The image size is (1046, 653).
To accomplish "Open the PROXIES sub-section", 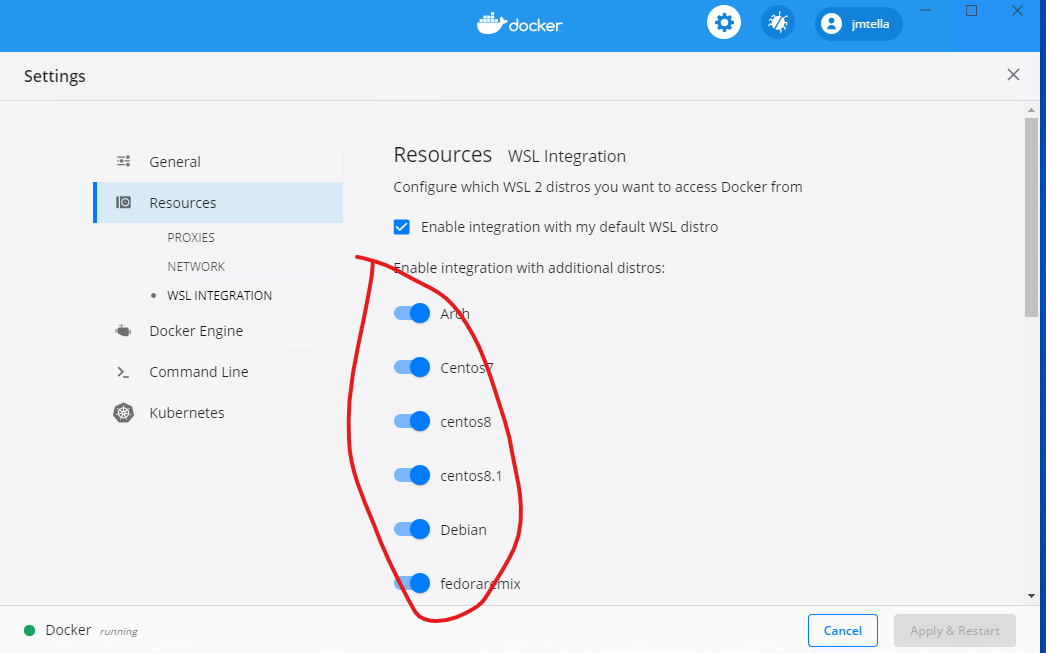I will [191, 237].
